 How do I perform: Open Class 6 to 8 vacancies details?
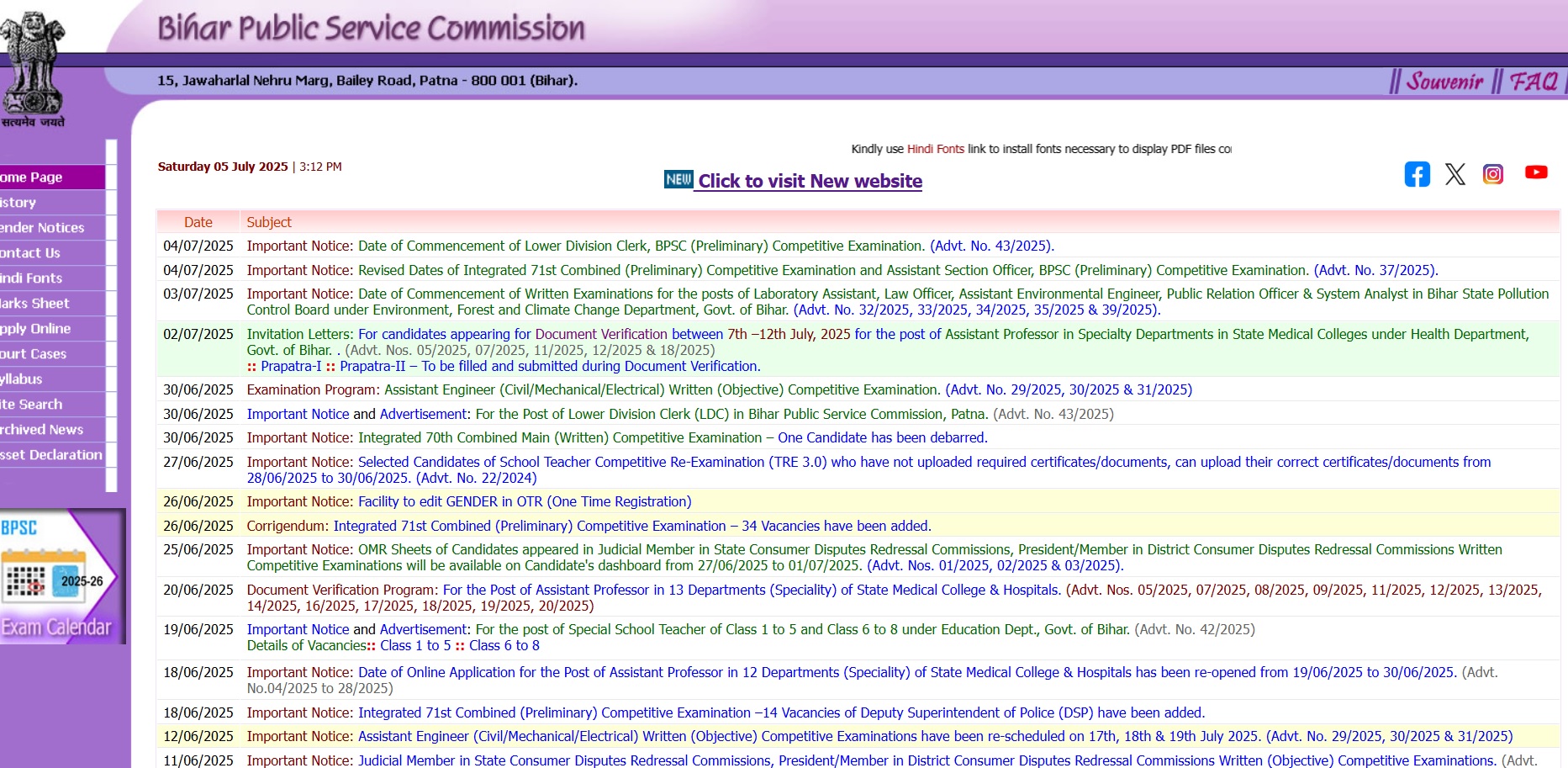pyautogui.click(x=504, y=645)
